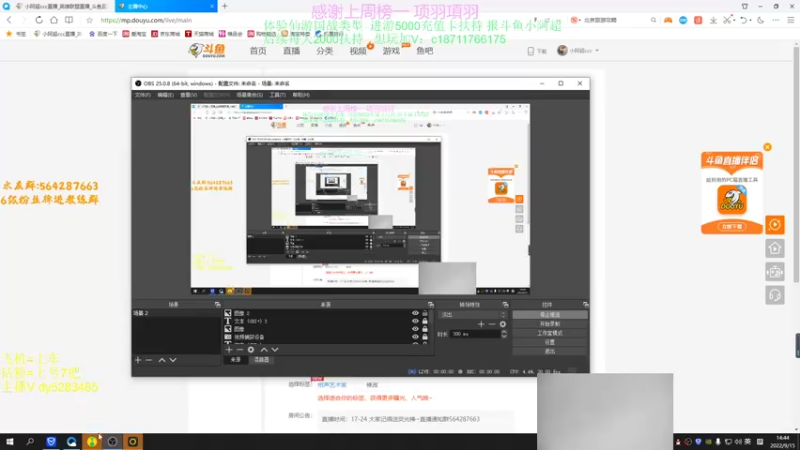800x450 pixels.
Task: Add a source with the sources plus icon
Action: pyautogui.click(x=229, y=350)
